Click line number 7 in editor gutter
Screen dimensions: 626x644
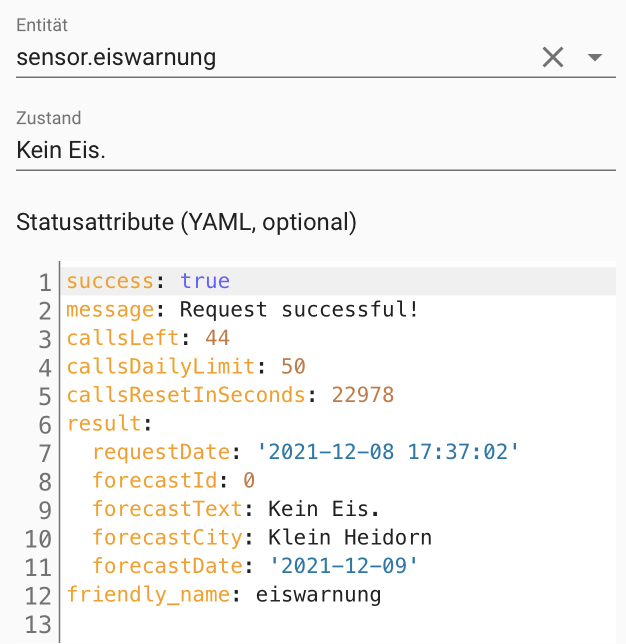pos(45,453)
